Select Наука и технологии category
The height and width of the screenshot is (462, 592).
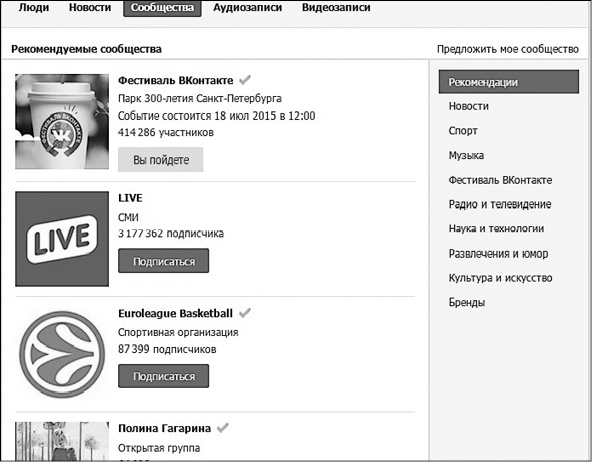(496, 229)
